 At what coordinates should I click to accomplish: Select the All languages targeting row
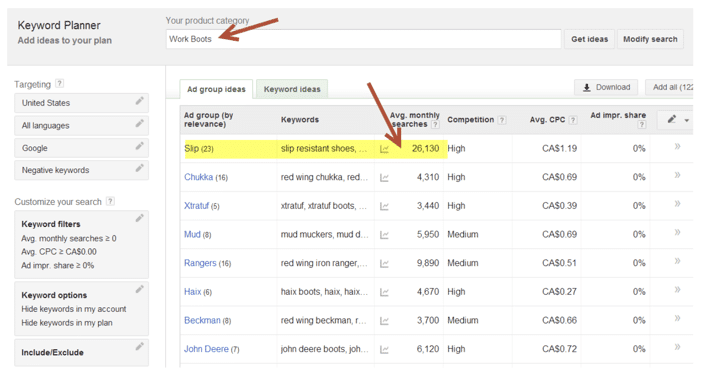point(81,125)
